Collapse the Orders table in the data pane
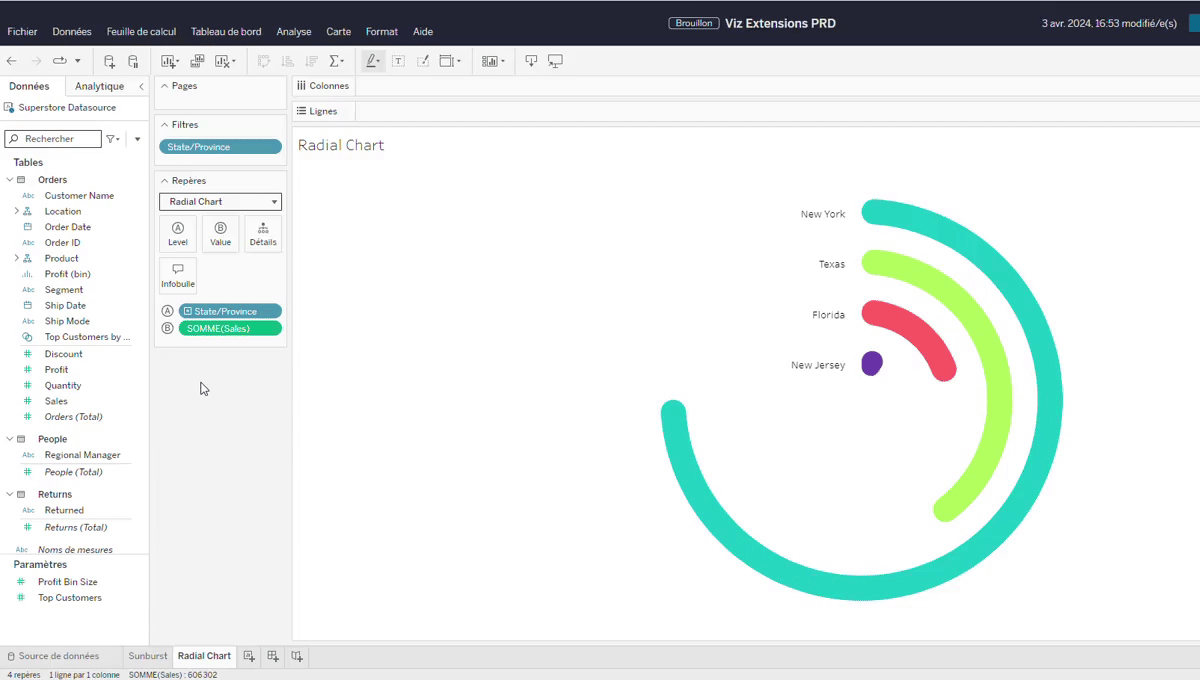The image size is (1200, 680). 10,178
